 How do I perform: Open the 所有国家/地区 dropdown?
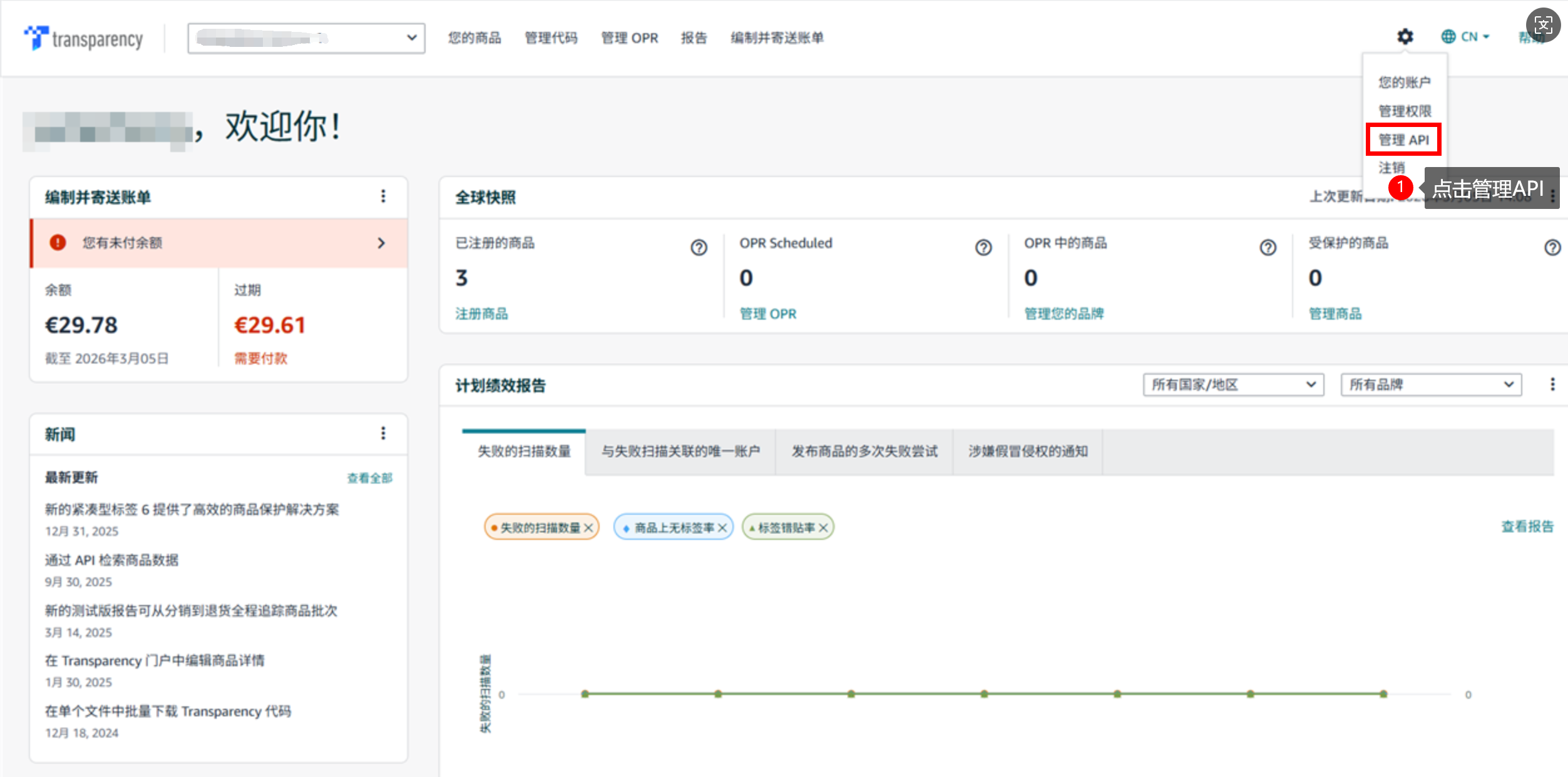[x=1232, y=384]
